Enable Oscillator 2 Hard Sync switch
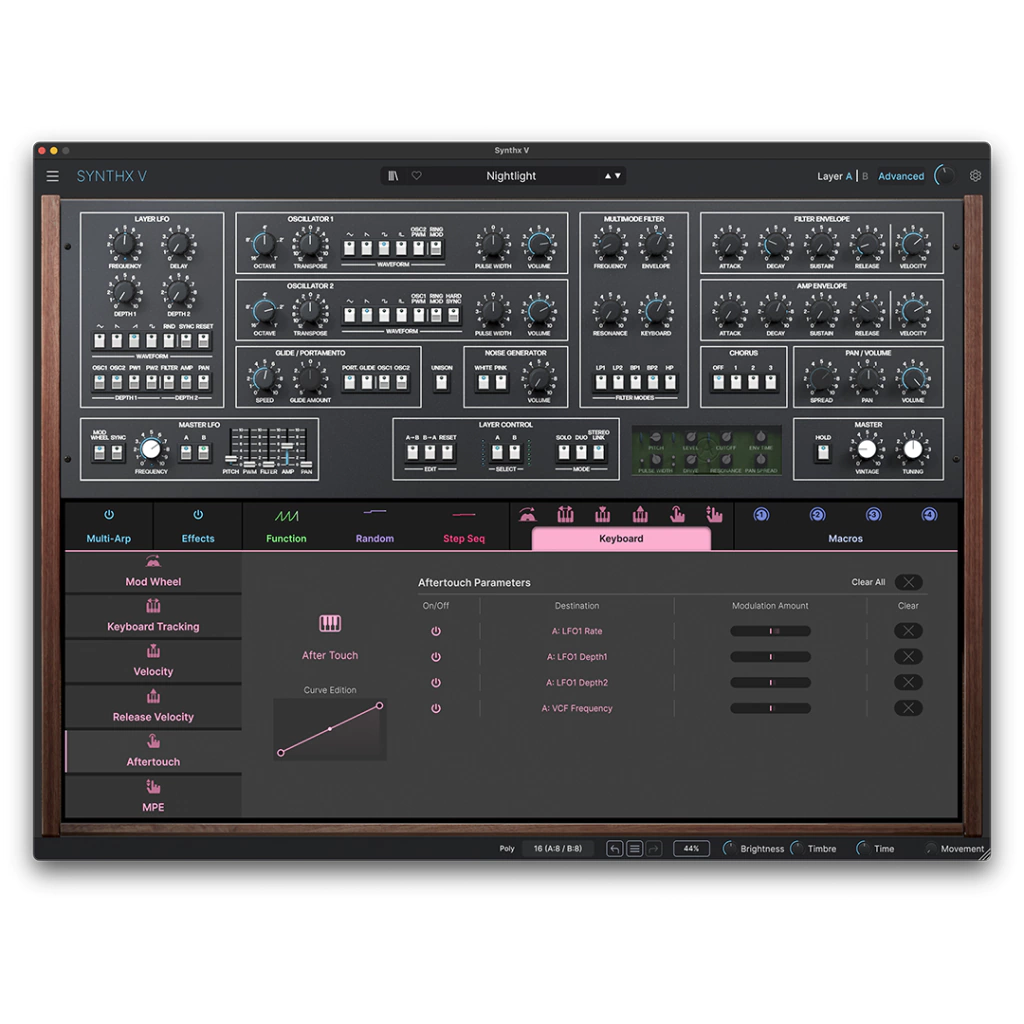 [x=453, y=315]
